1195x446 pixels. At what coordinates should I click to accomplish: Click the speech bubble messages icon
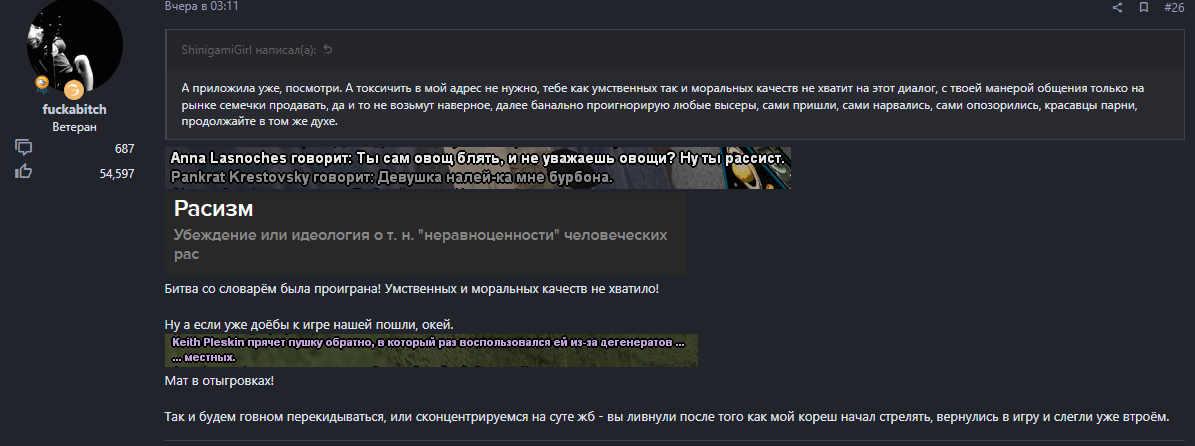[24, 148]
